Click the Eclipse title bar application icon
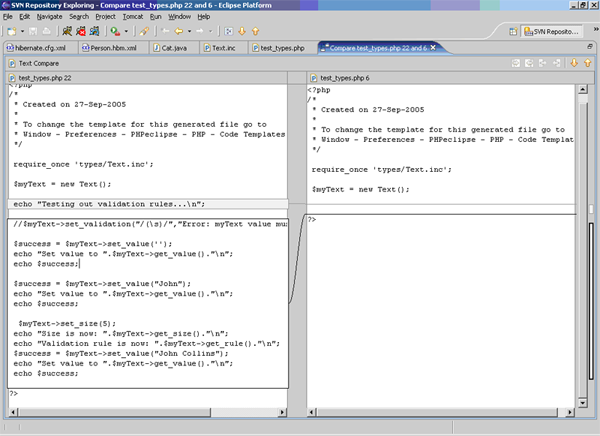Image resolution: width=600 pixels, height=436 pixels. (x=5, y=5)
